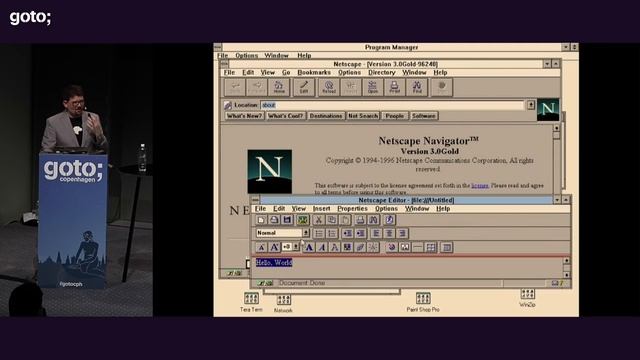Click Net Search directory button
This screenshot has height=360, width=640.
click(x=363, y=116)
